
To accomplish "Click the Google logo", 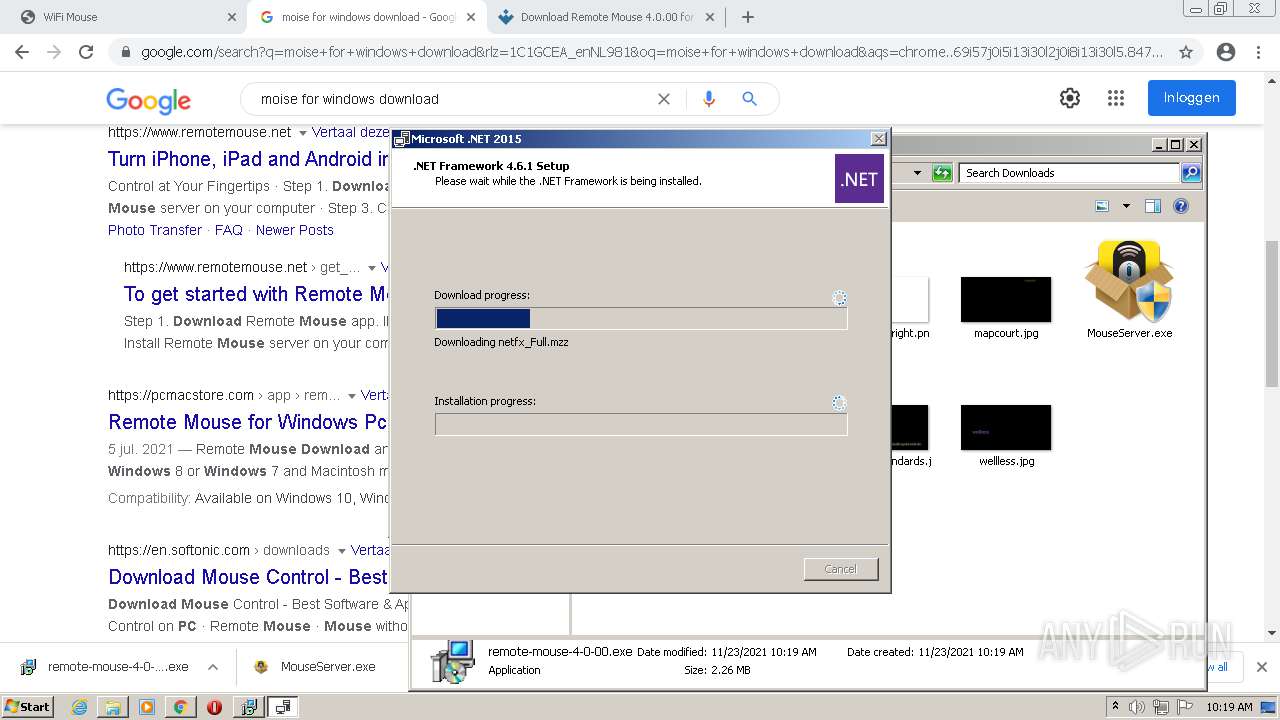I will click(148, 99).
